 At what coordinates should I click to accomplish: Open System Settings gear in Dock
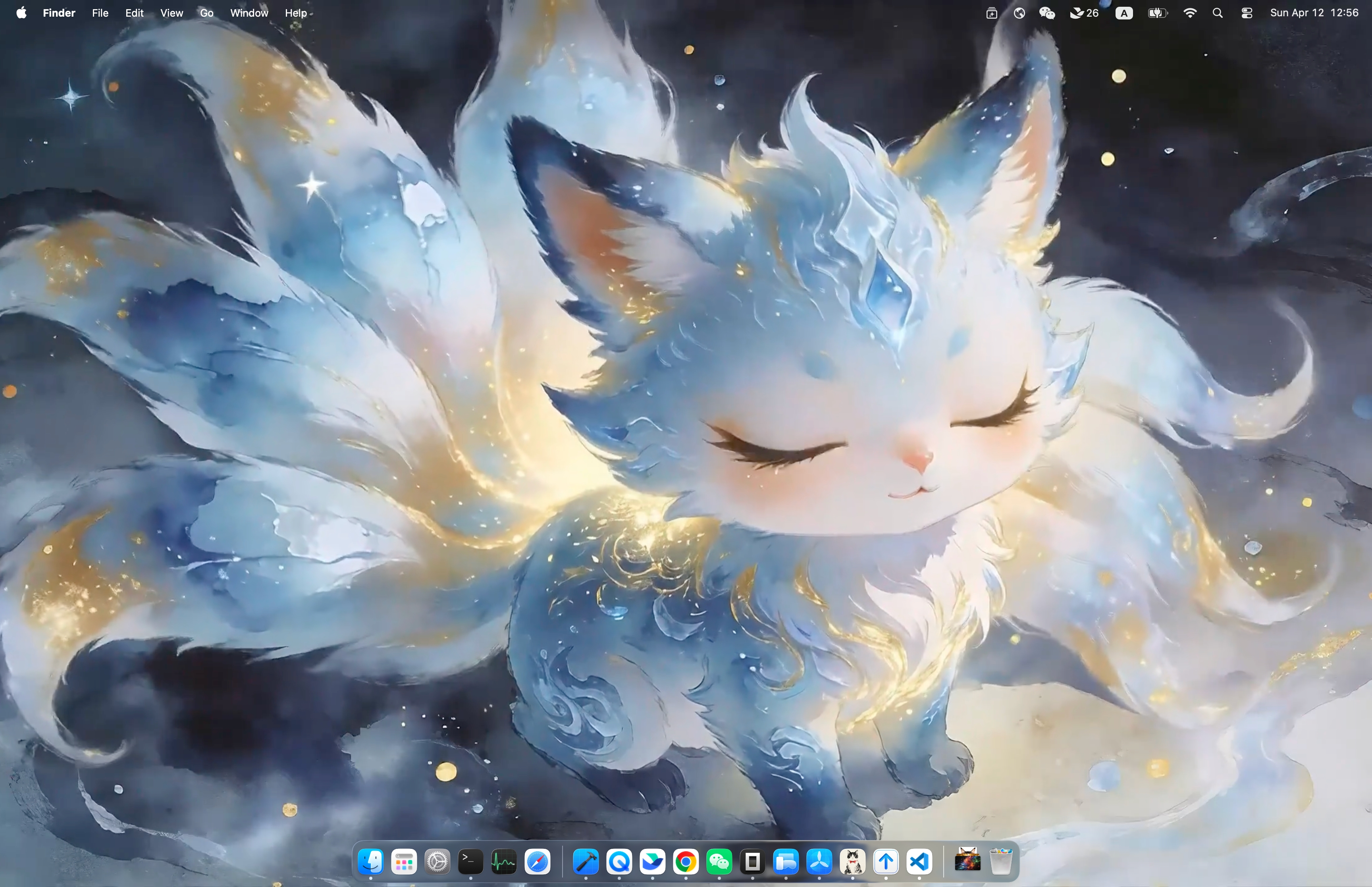coord(437,862)
